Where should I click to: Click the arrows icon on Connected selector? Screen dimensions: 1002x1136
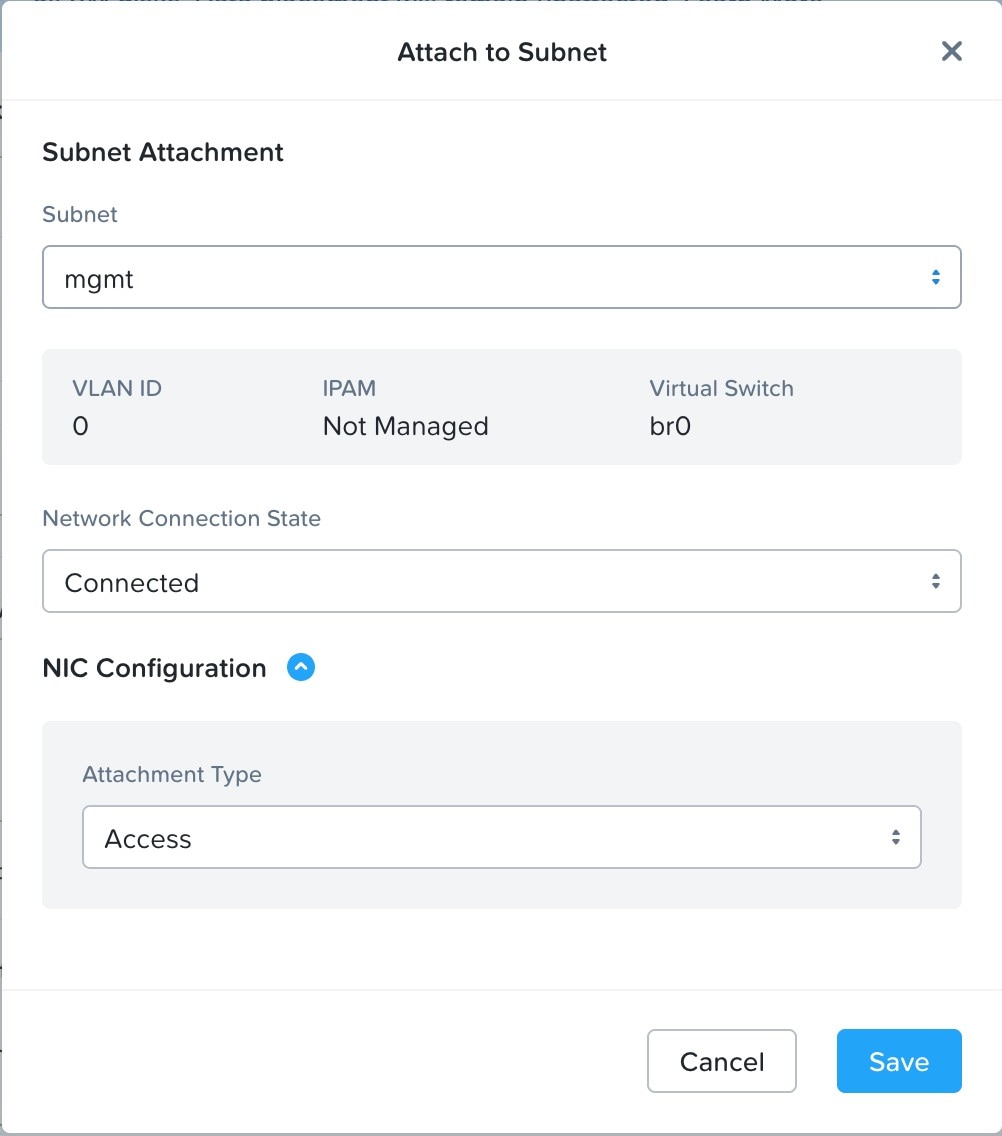pyautogui.click(x=935, y=581)
